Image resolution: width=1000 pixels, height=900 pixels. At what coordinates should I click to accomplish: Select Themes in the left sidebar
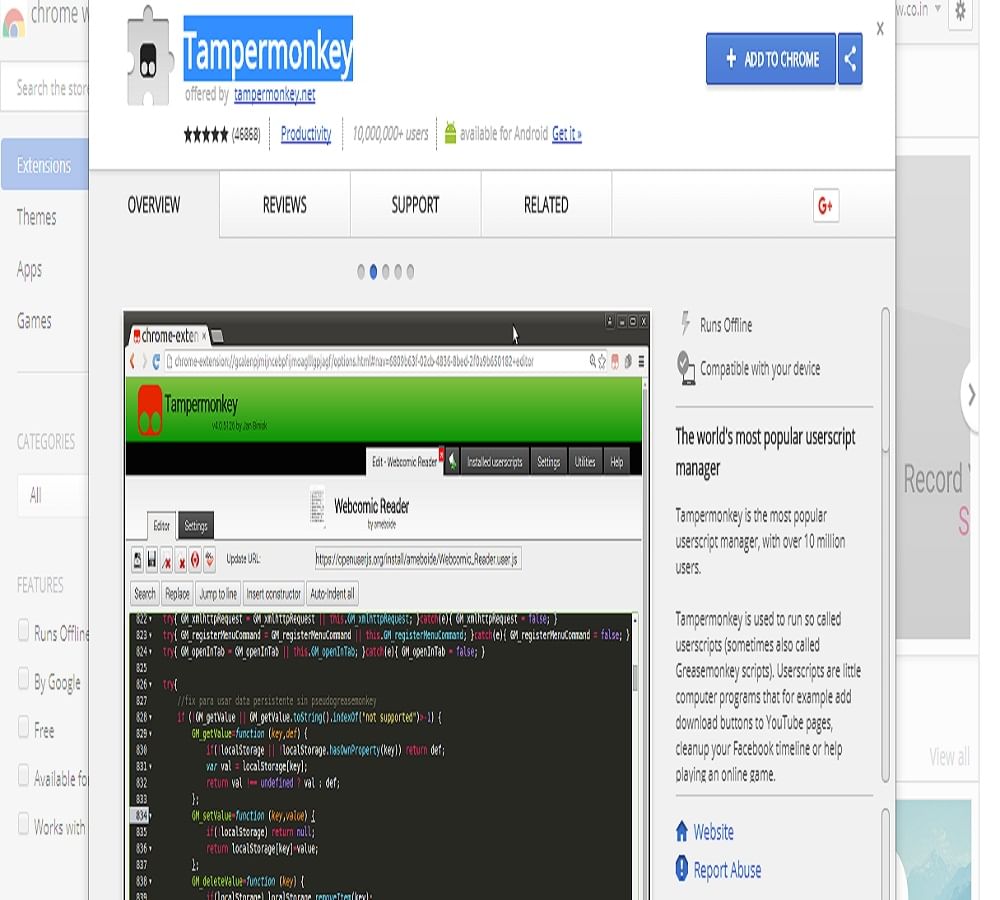pyautogui.click(x=37, y=217)
